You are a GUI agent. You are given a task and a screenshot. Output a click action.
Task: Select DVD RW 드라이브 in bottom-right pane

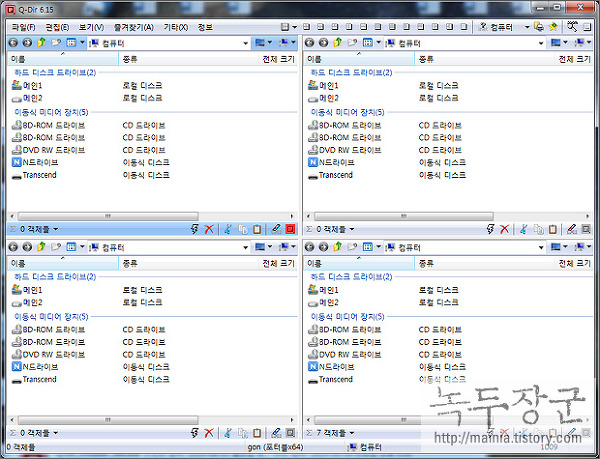coord(344,354)
